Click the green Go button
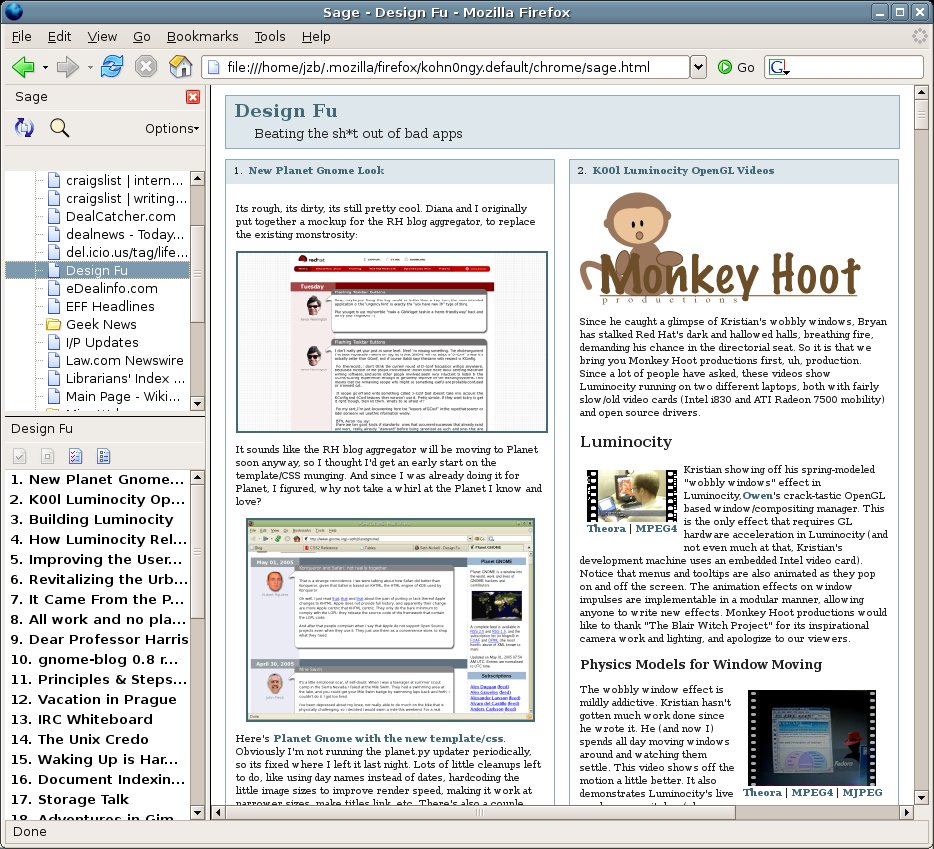Image resolution: width=934 pixels, height=849 pixels. (736, 67)
